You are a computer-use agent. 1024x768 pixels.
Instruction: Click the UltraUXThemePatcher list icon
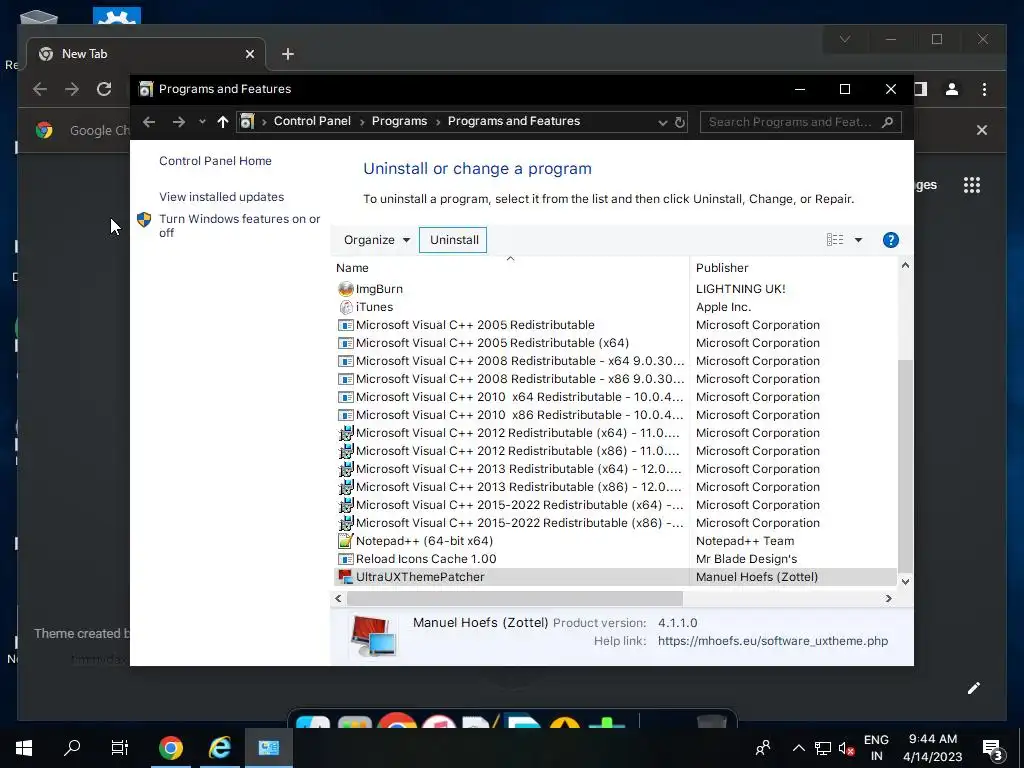(345, 577)
